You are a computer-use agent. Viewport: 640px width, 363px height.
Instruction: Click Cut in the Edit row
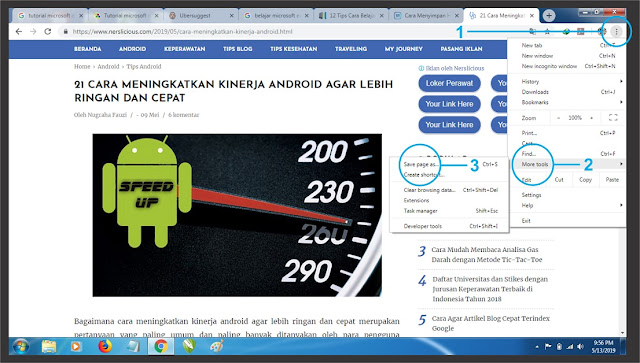tap(559, 180)
